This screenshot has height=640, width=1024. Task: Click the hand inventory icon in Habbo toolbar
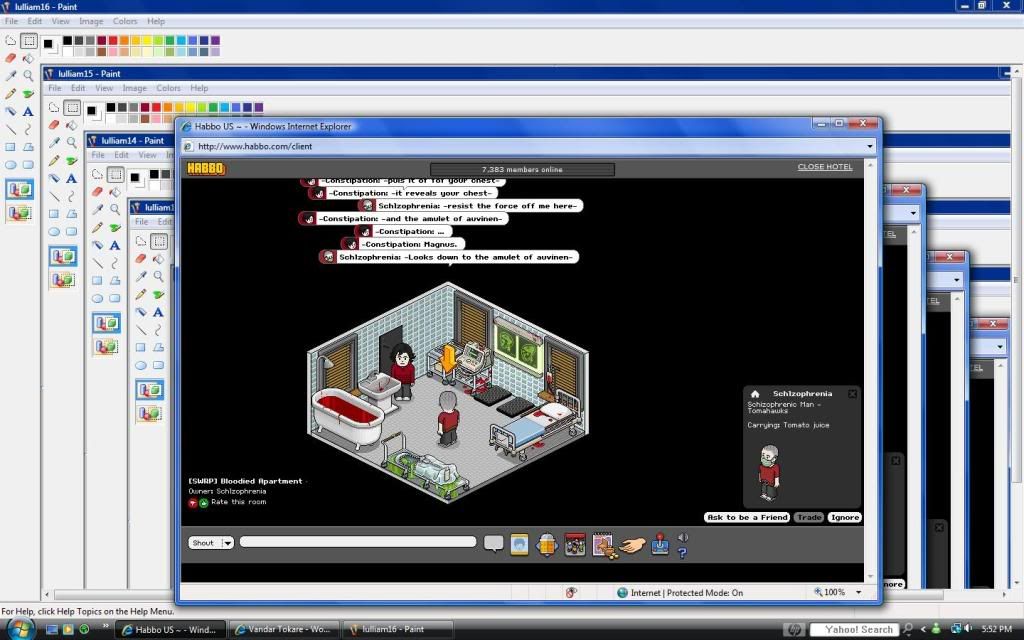[632, 545]
